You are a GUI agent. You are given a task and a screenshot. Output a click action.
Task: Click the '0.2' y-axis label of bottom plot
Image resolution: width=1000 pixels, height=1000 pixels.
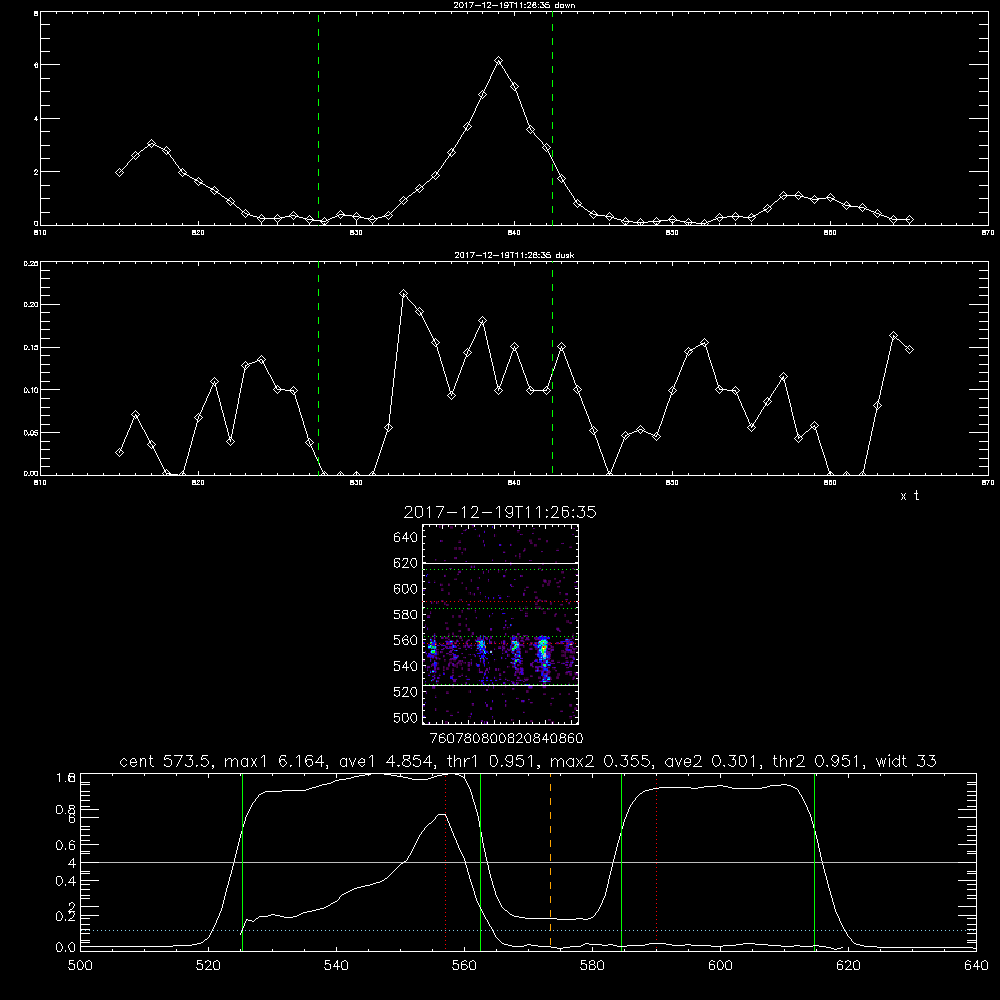66,917
